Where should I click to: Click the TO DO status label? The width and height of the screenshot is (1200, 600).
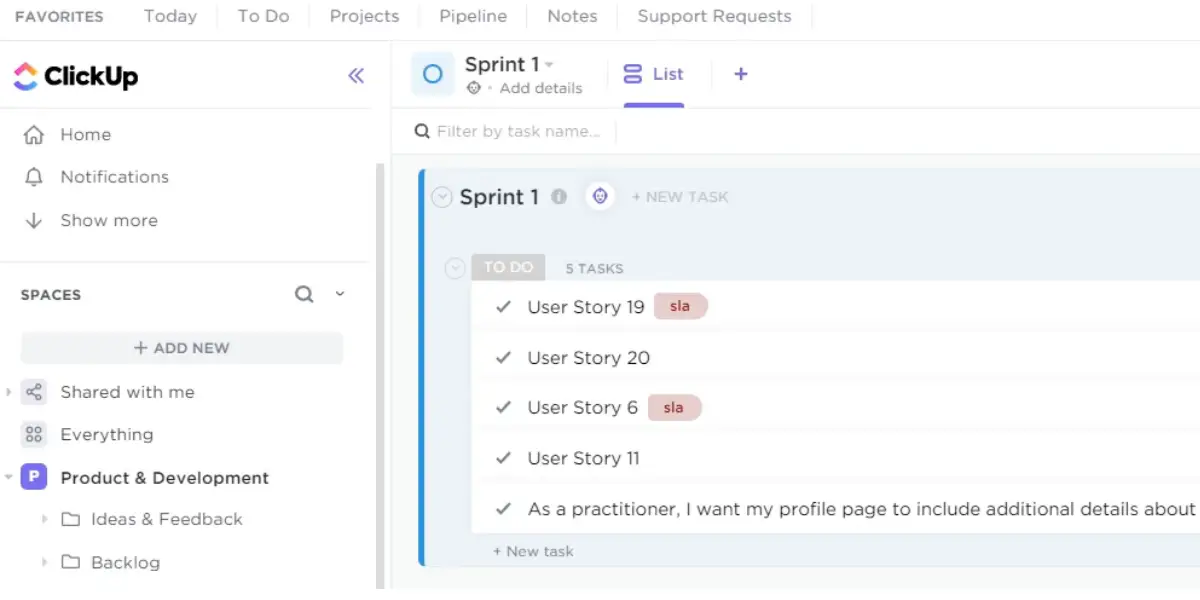(508, 267)
